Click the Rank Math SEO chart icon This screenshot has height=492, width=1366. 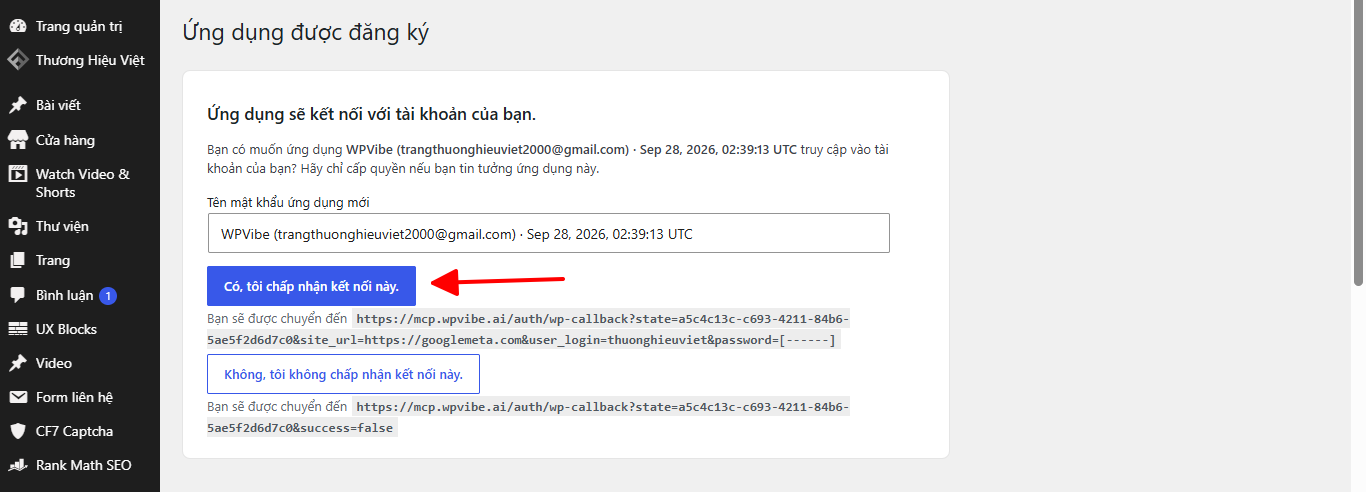[x=18, y=465]
